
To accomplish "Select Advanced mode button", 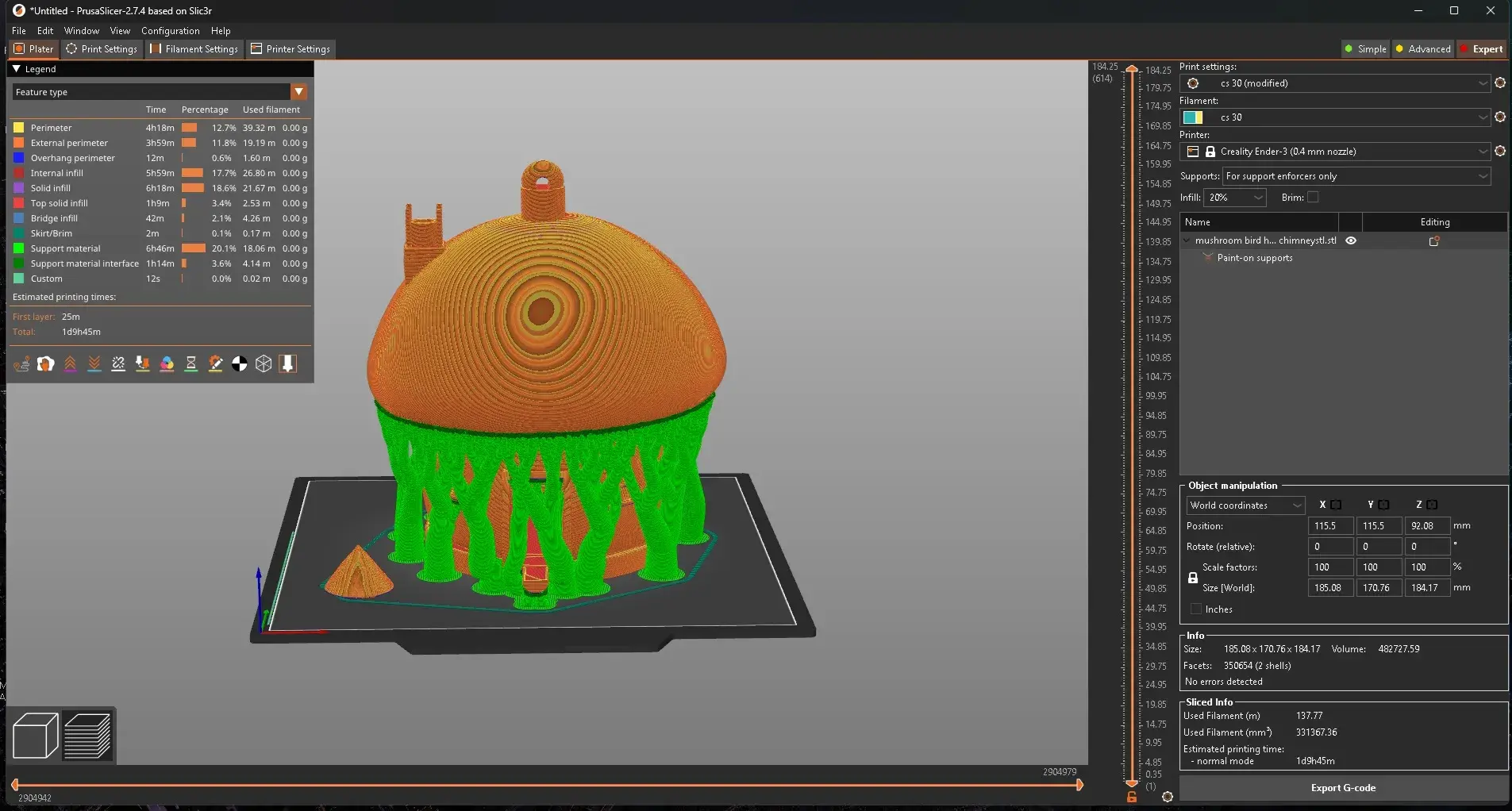I will click(x=1422, y=49).
